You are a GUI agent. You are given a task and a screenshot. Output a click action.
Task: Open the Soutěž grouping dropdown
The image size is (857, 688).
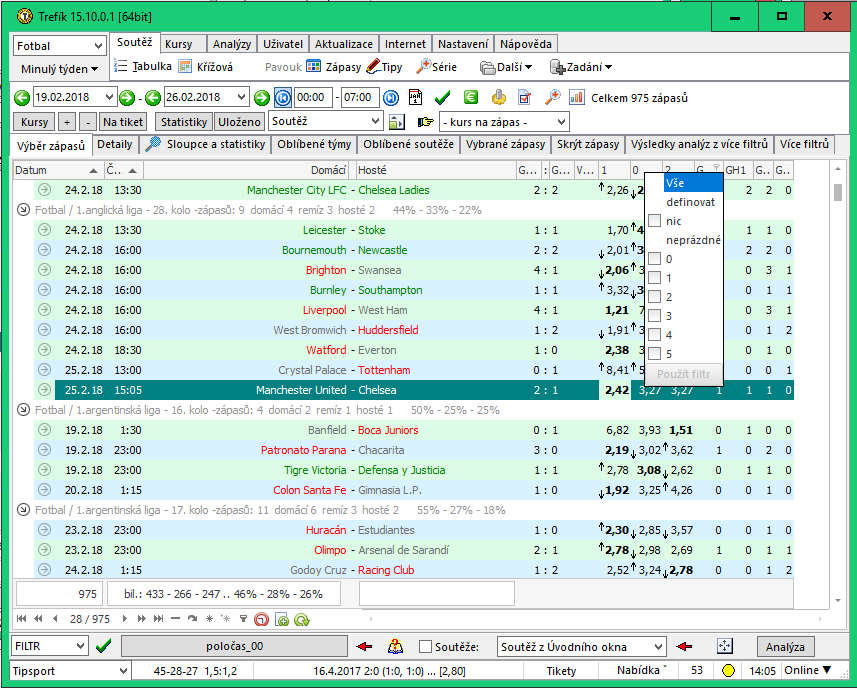click(x=325, y=121)
